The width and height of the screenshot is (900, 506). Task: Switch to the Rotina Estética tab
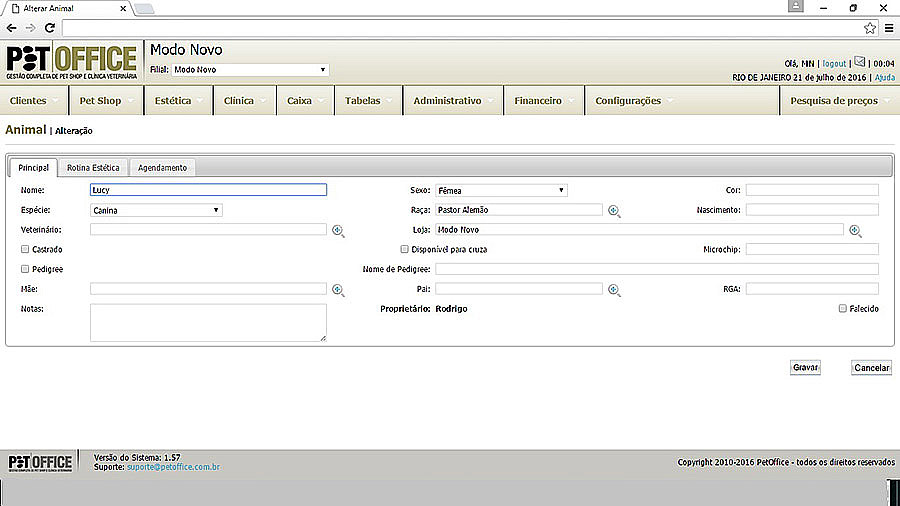pyautogui.click(x=93, y=168)
